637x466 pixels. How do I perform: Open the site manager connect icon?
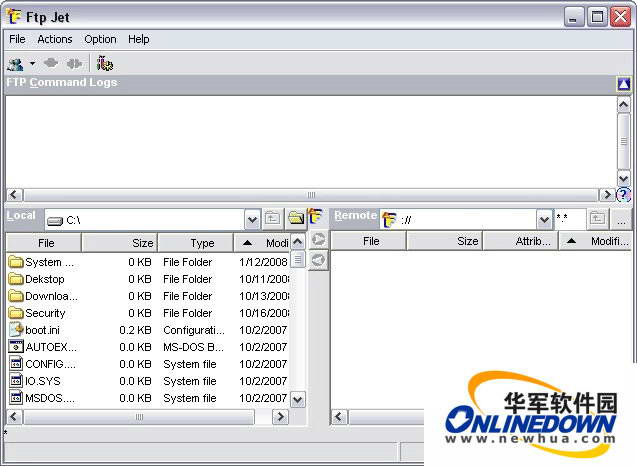pos(15,64)
